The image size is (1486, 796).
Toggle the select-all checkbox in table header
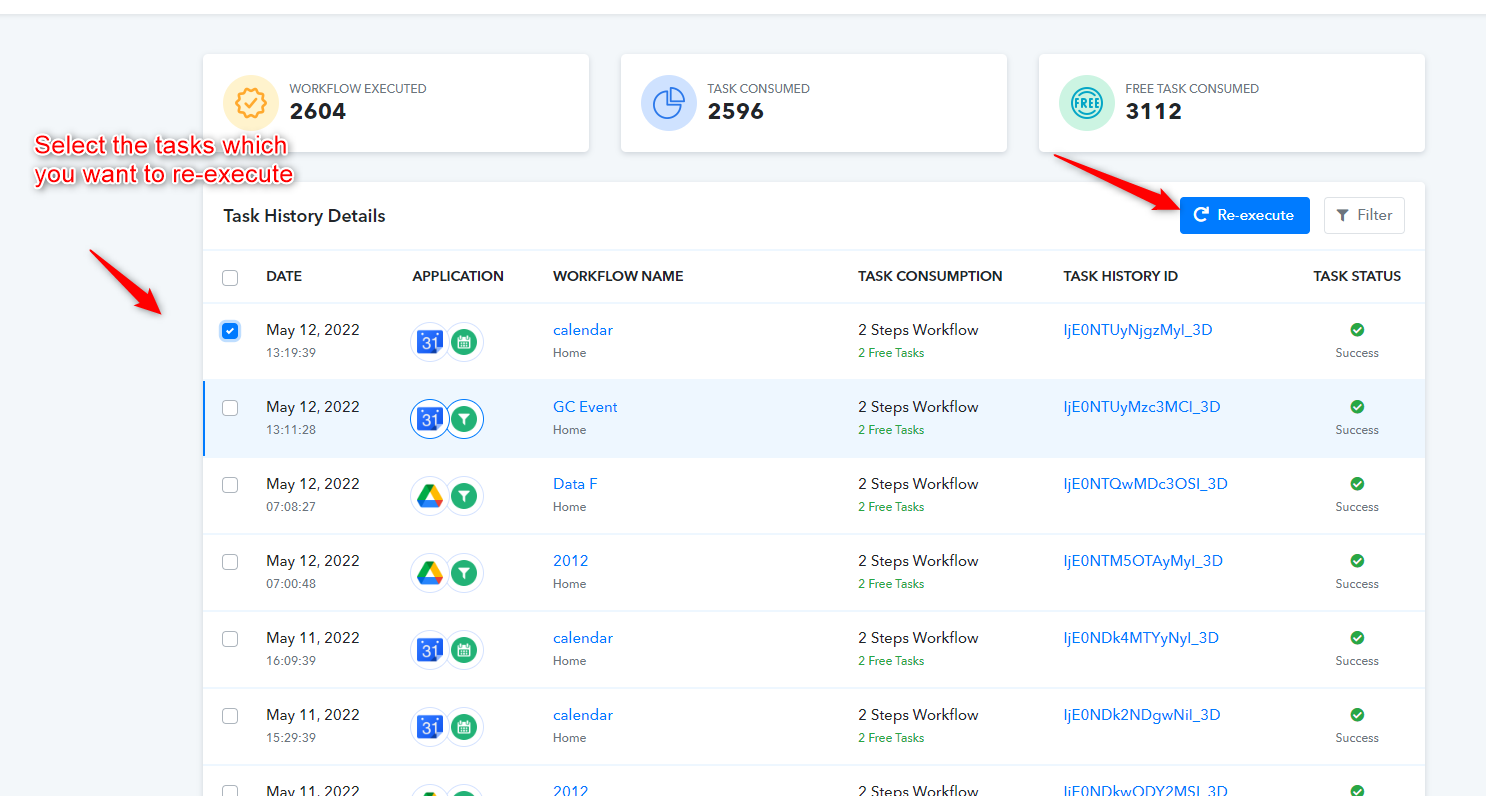pyautogui.click(x=230, y=278)
